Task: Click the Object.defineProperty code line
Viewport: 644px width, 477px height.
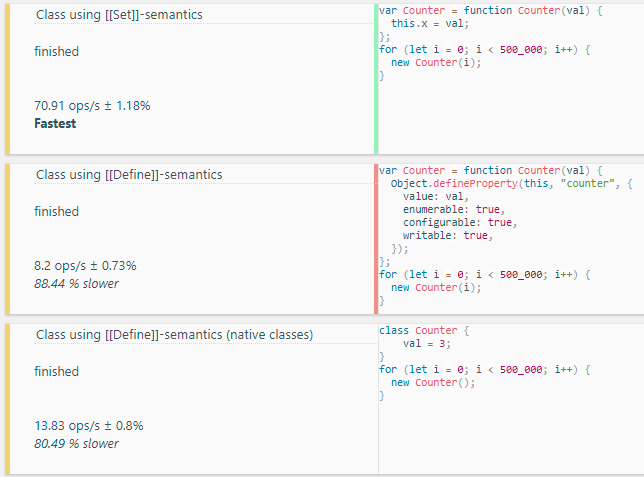Action: 512,183
